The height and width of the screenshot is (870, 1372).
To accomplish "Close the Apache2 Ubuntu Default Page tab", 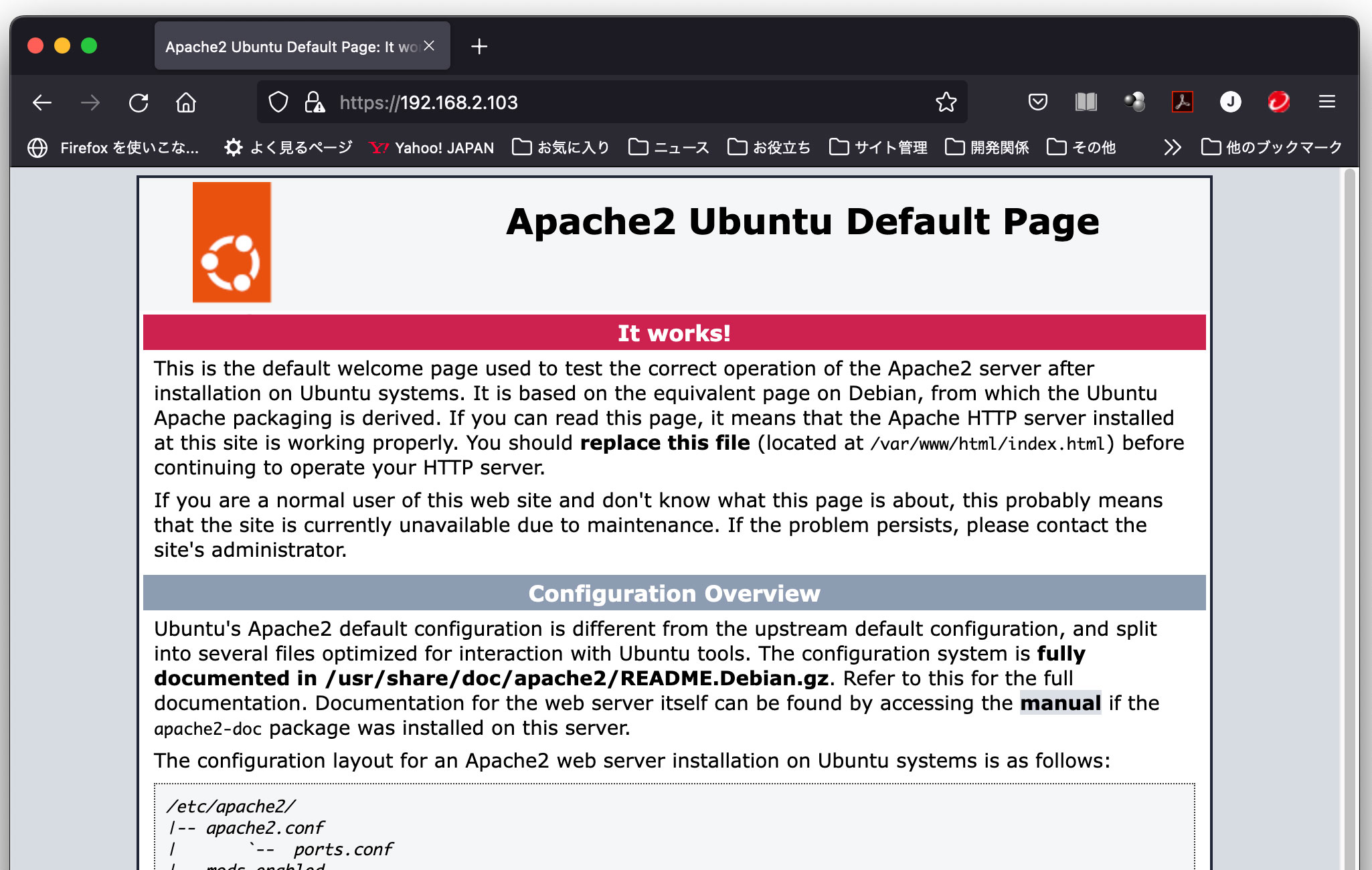I will click(429, 46).
